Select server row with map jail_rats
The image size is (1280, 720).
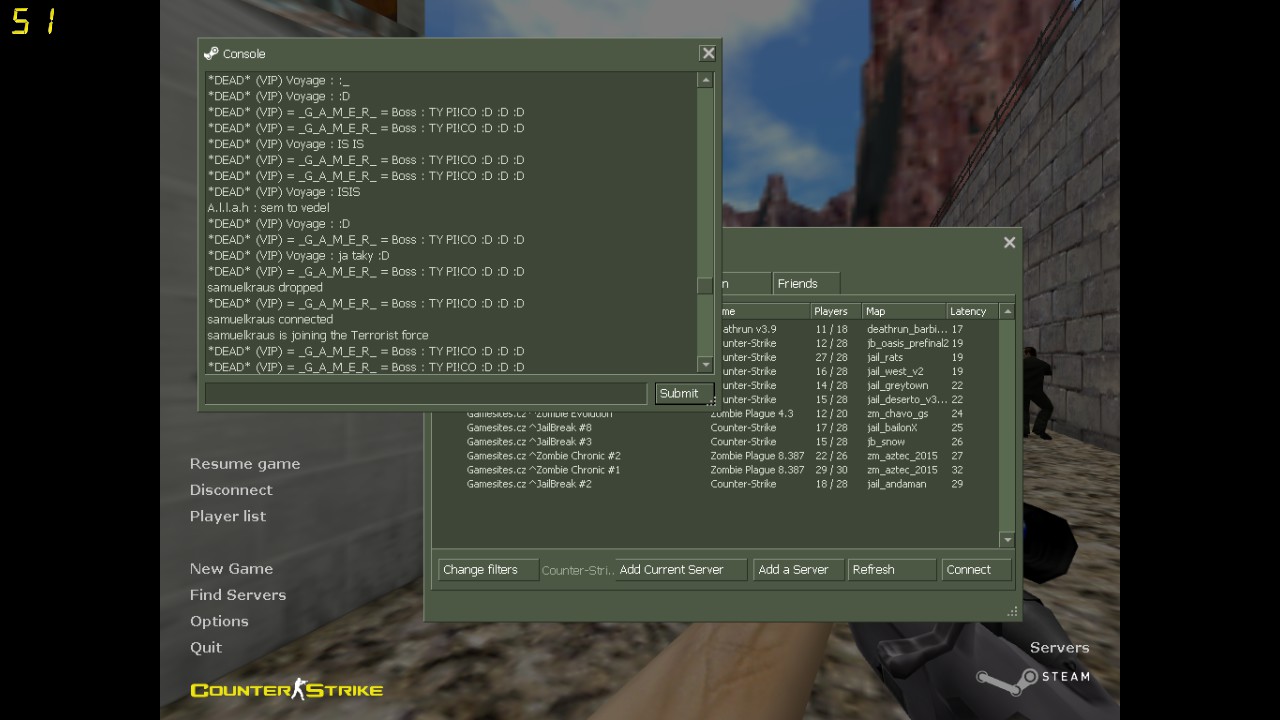[x=860, y=357]
